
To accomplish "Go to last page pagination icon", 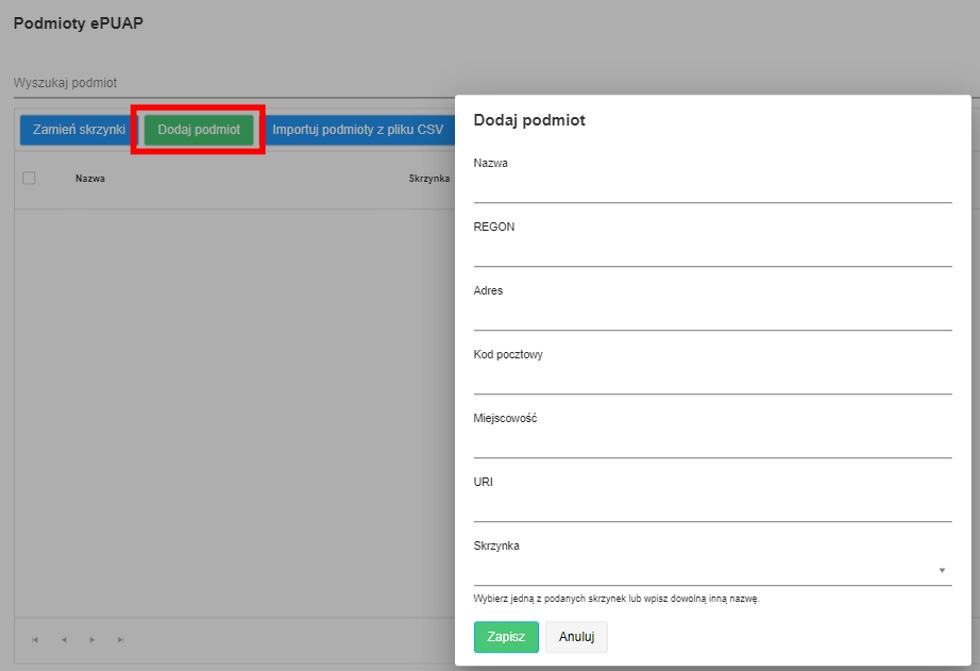I will pyautogui.click(x=121, y=640).
